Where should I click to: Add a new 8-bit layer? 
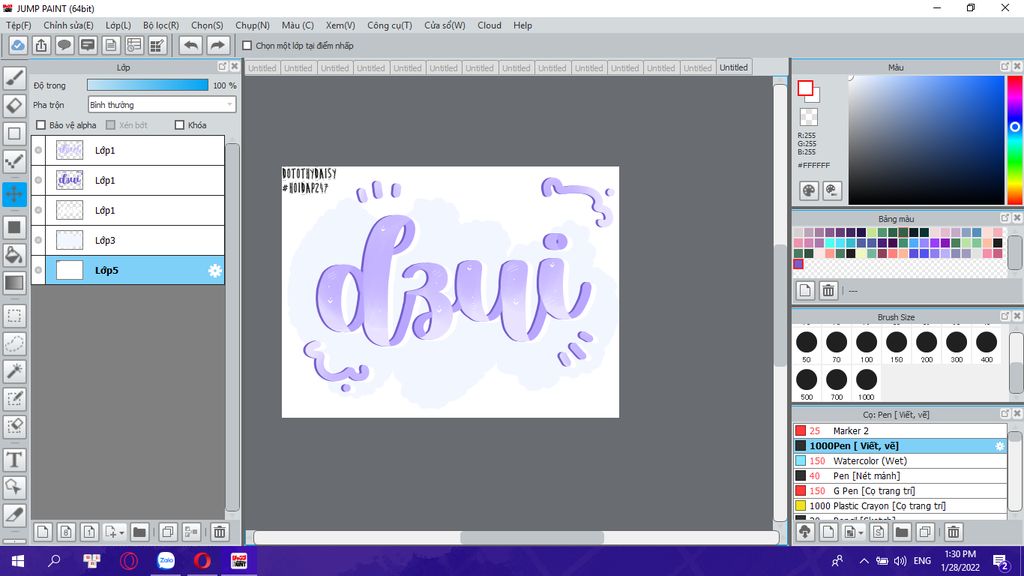66,532
